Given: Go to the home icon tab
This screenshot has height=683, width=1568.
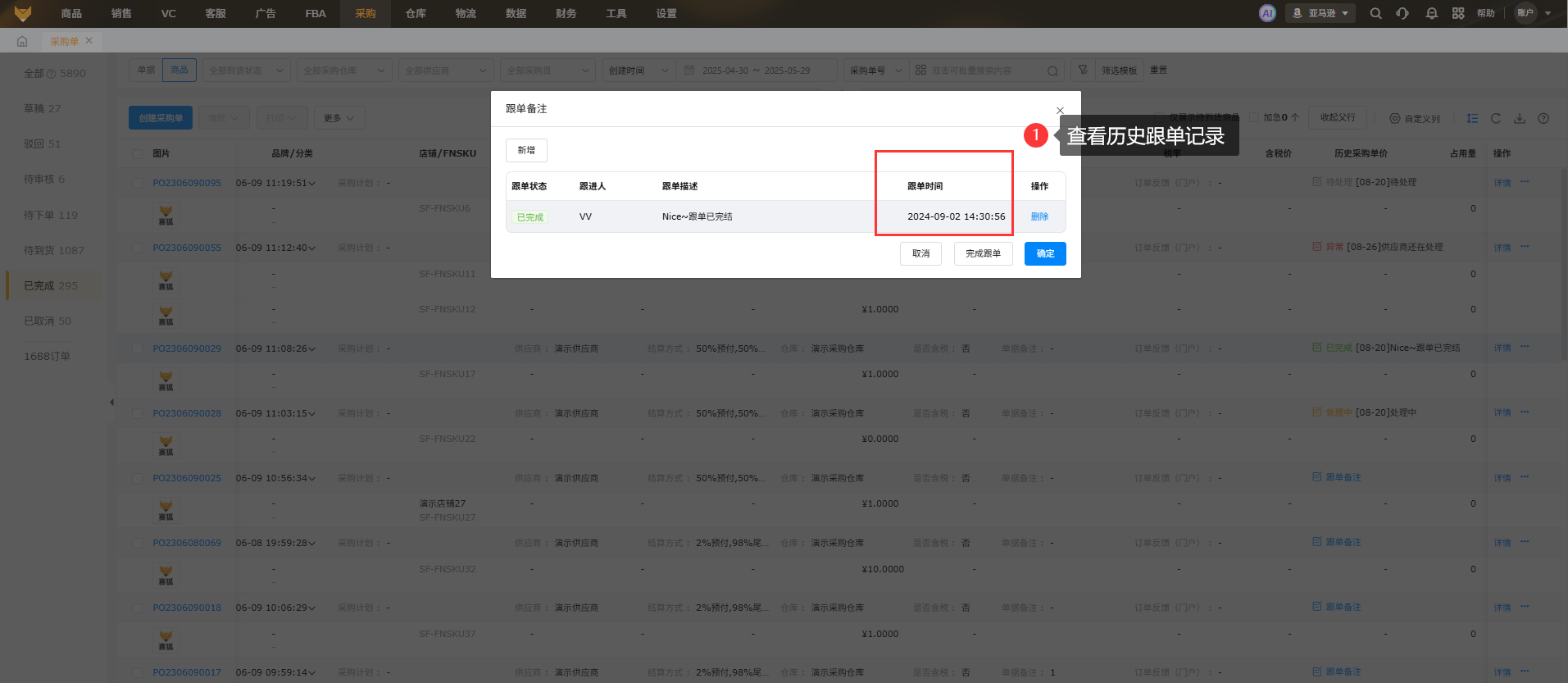Looking at the screenshot, I should click(x=22, y=41).
